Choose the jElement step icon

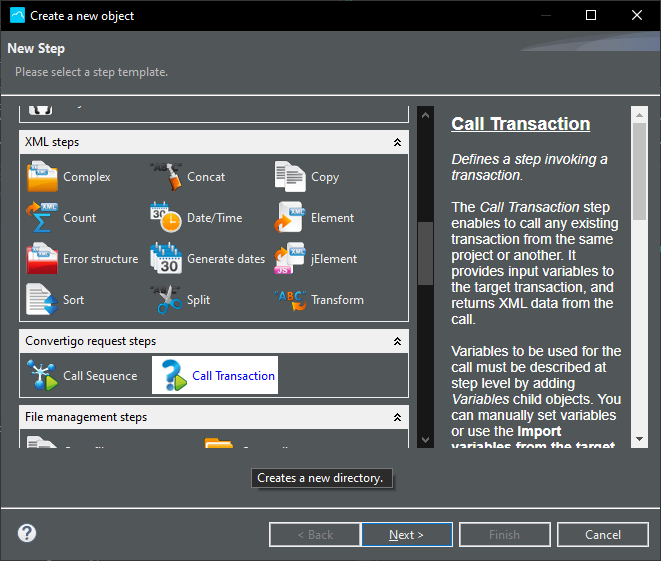coord(290,258)
